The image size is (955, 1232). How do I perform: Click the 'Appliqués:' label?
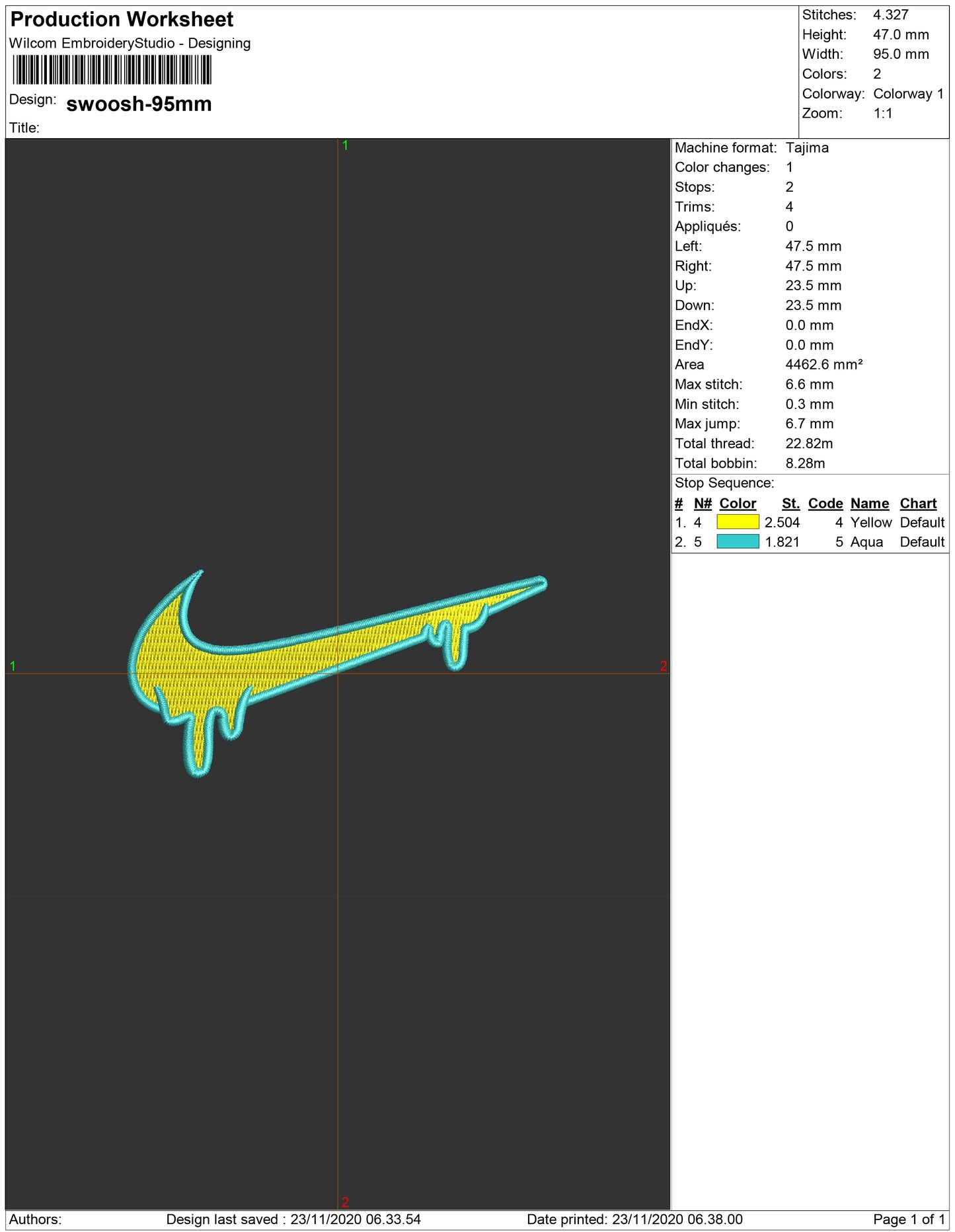(708, 227)
